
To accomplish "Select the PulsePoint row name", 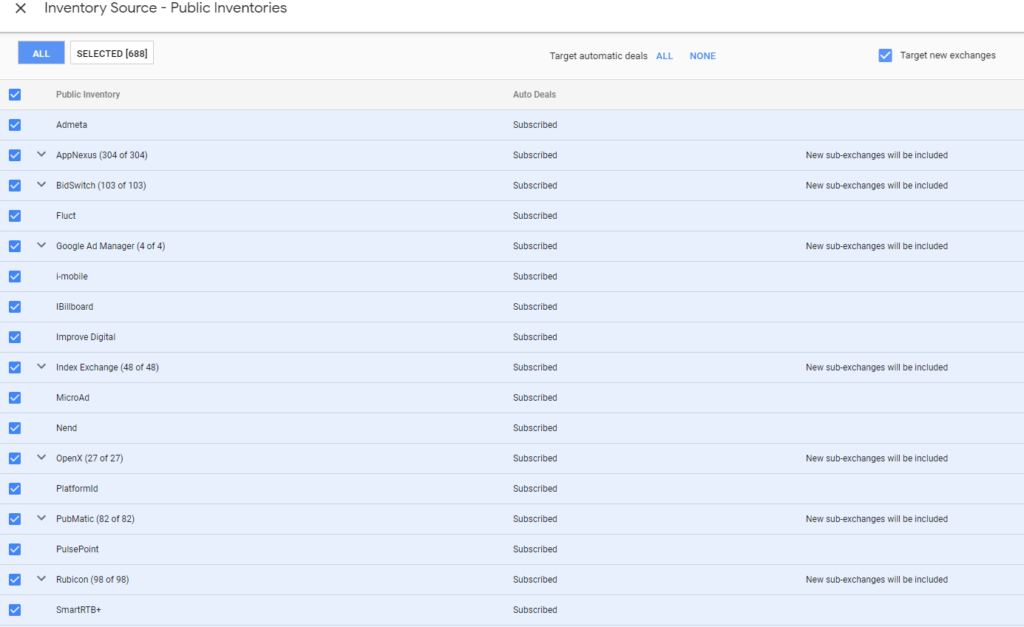I will pyautogui.click(x=78, y=549).
